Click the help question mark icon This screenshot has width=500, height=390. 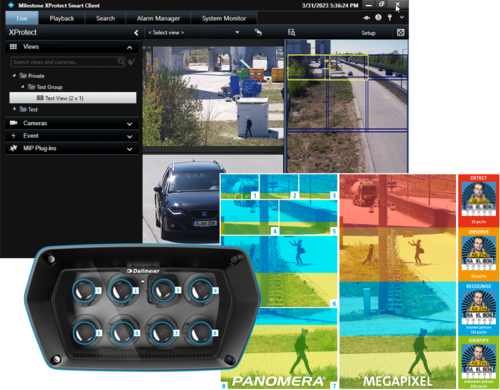[378, 18]
